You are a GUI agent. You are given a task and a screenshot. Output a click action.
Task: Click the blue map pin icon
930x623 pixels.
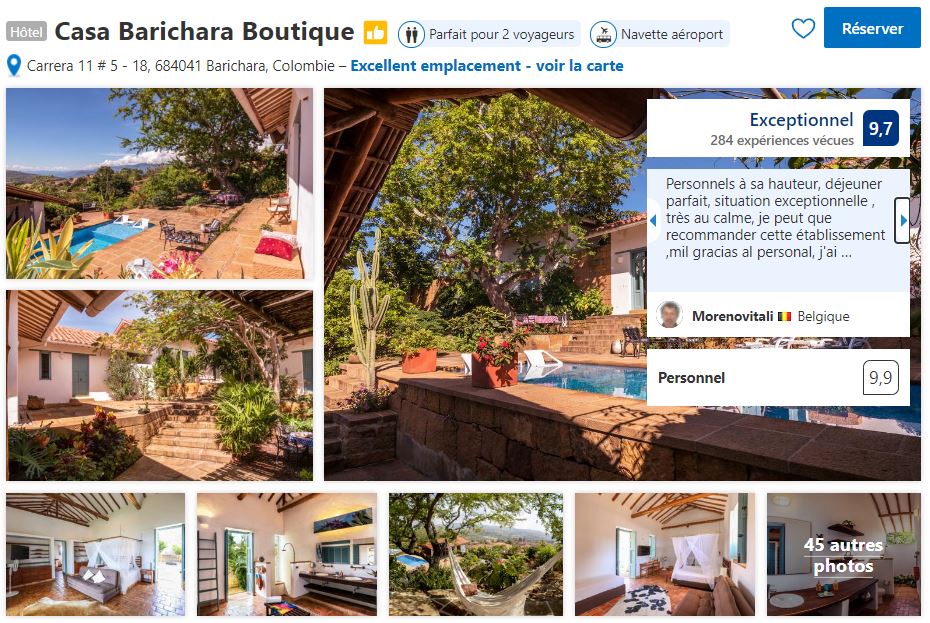(x=14, y=65)
